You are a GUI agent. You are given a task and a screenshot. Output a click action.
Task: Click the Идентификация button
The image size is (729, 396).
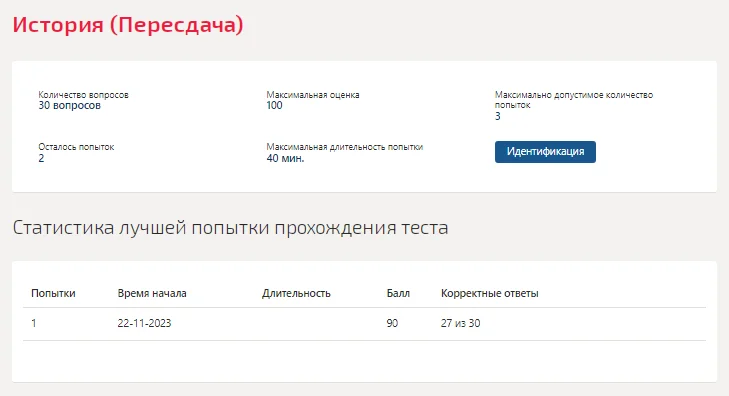coord(545,152)
